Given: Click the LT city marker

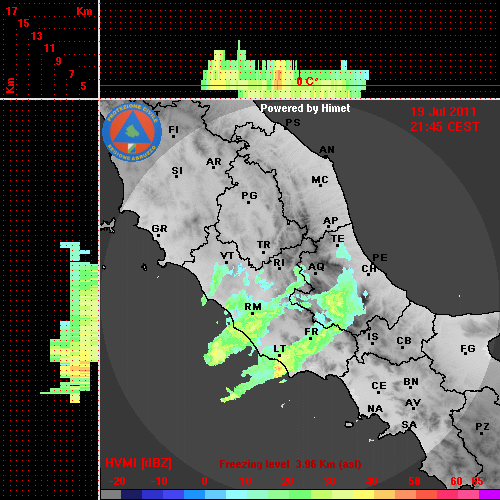Looking at the screenshot, I should pyautogui.click(x=279, y=356).
